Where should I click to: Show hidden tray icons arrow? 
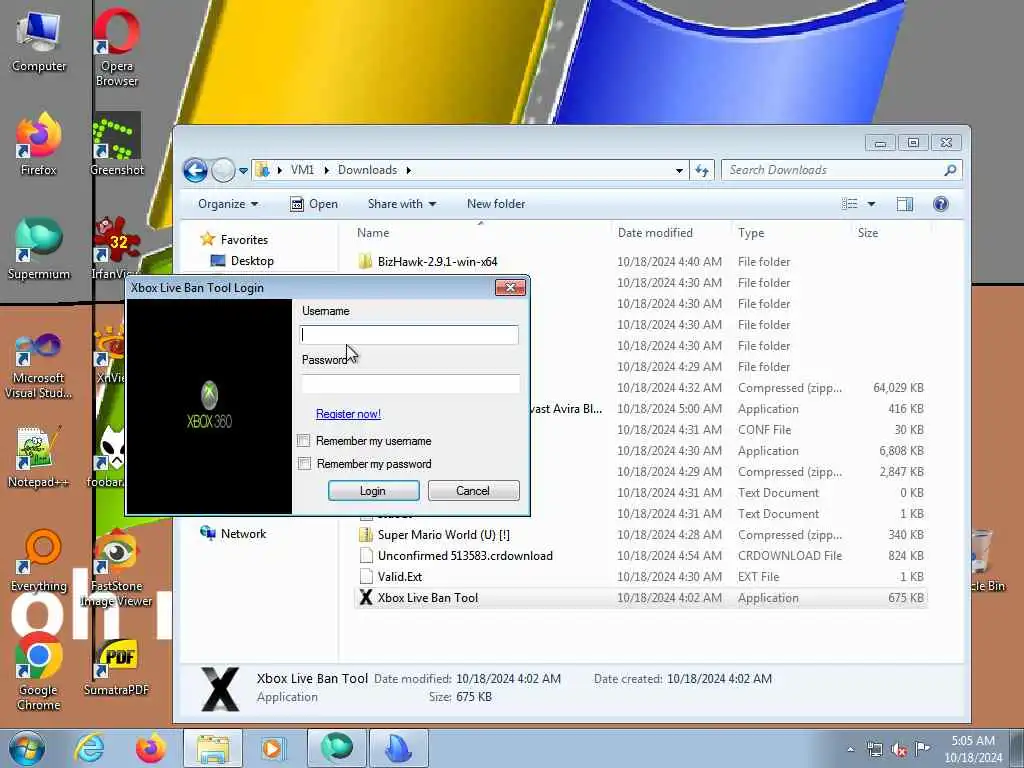click(850, 750)
